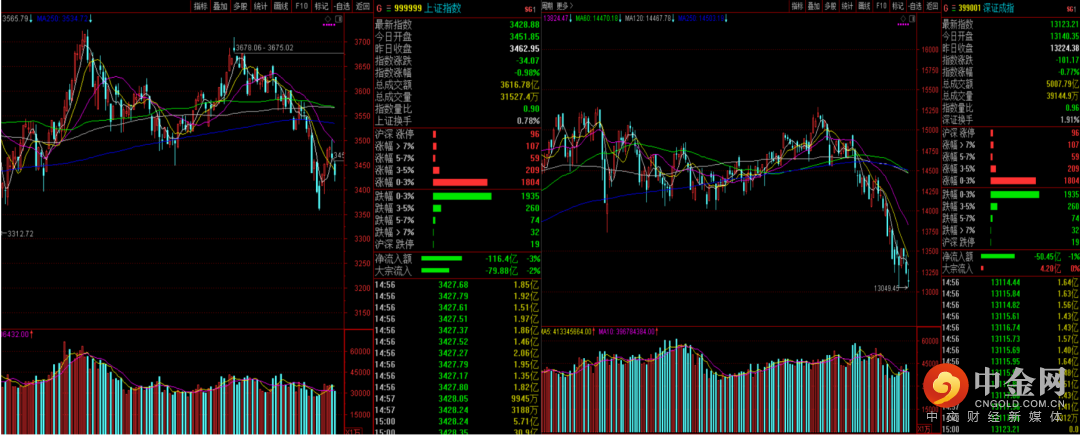Click the panel icon beside Shanghai chart's diamond
This screenshot has width=1080, height=435.
338,19
